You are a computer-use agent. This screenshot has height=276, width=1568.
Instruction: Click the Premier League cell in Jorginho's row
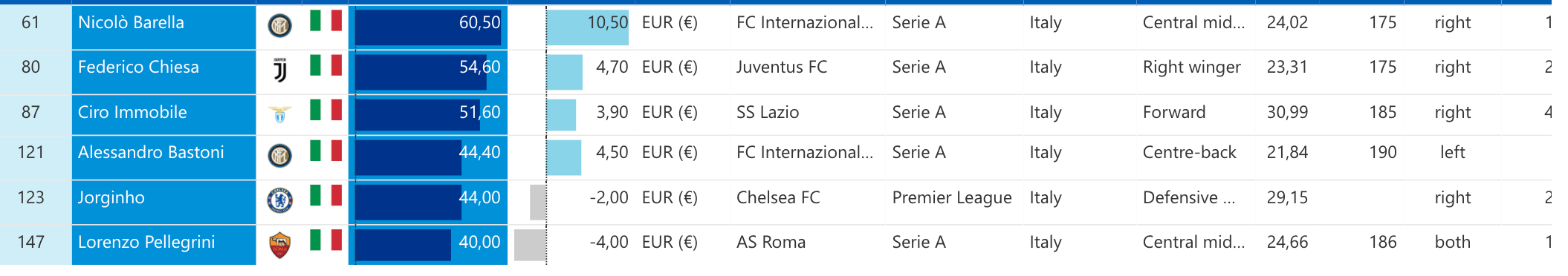952,198
